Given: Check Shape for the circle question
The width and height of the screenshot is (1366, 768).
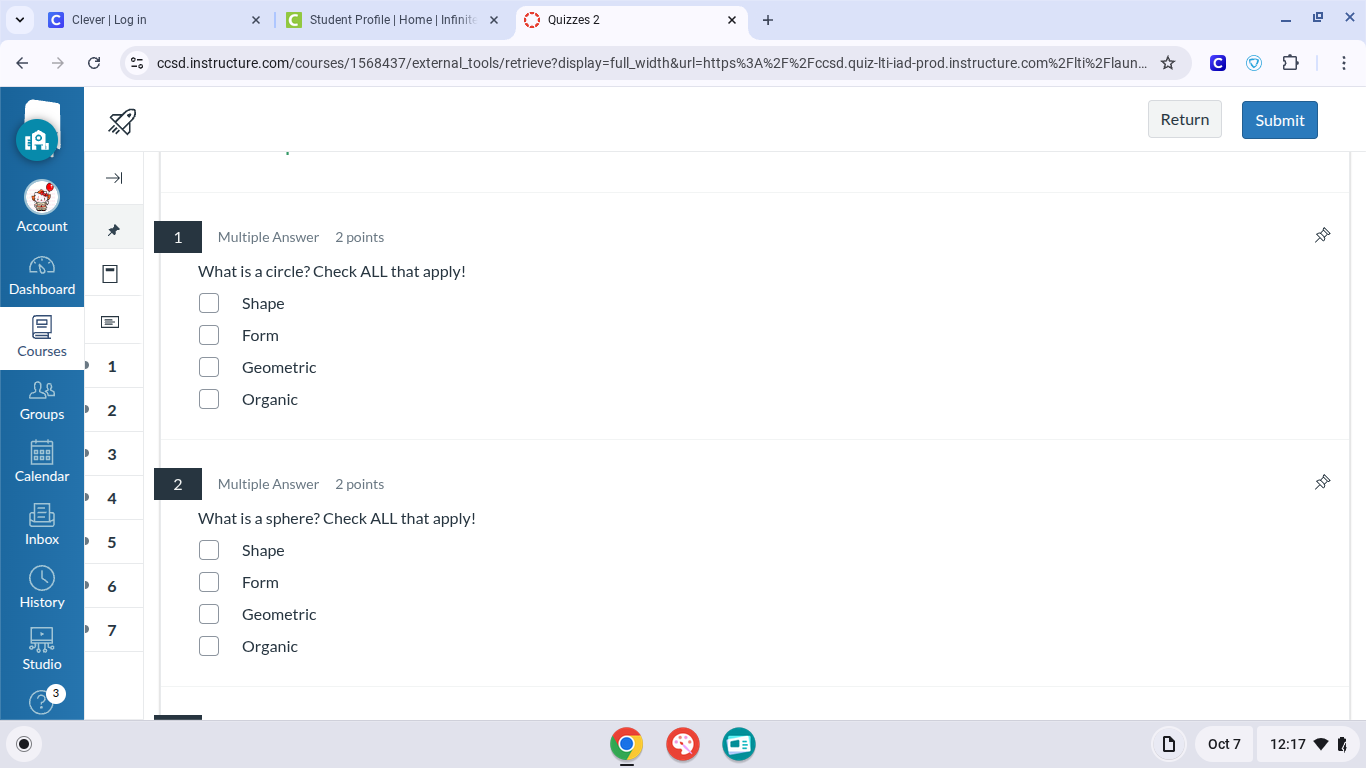Looking at the screenshot, I should coord(209,303).
